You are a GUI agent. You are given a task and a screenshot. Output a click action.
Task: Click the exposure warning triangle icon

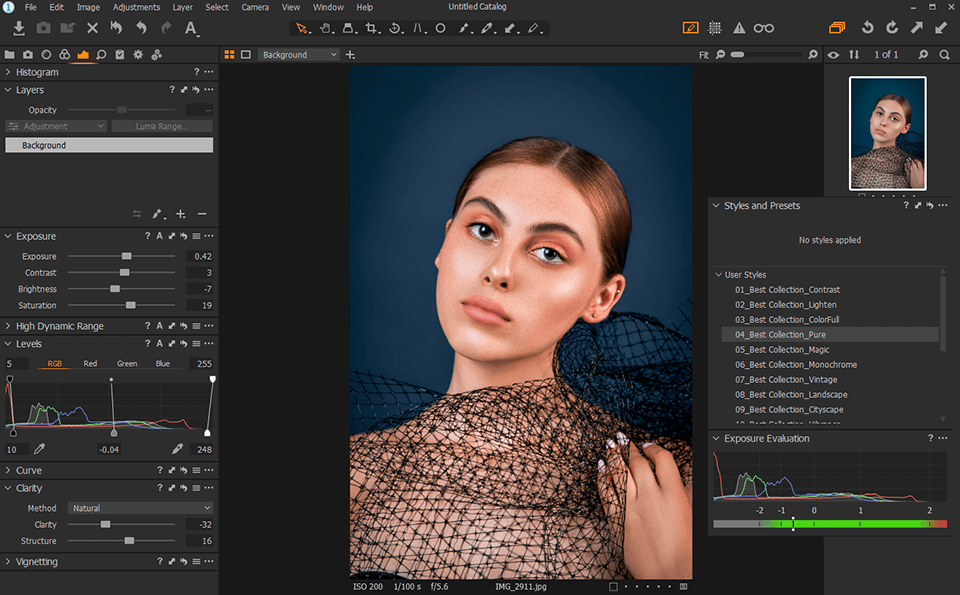pyautogui.click(x=738, y=28)
